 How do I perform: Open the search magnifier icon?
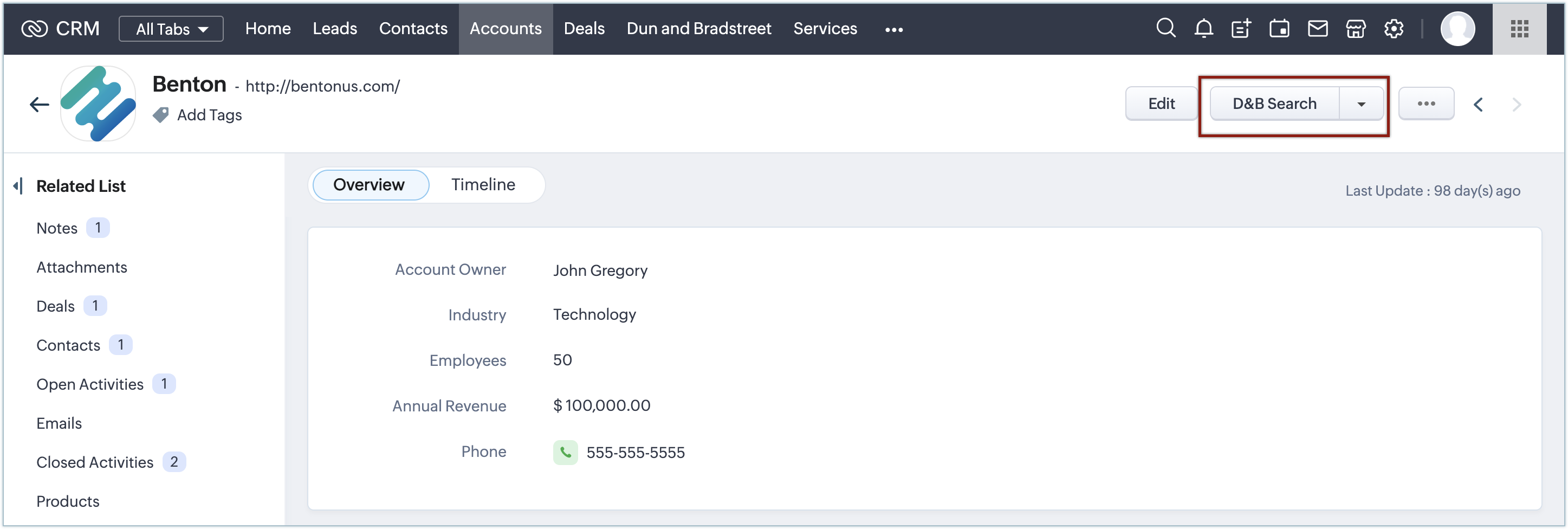(x=1165, y=29)
